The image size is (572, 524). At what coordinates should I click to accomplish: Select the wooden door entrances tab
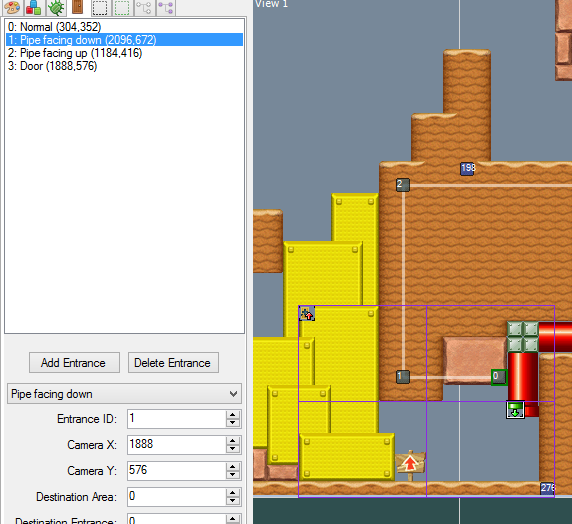(x=78, y=7)
